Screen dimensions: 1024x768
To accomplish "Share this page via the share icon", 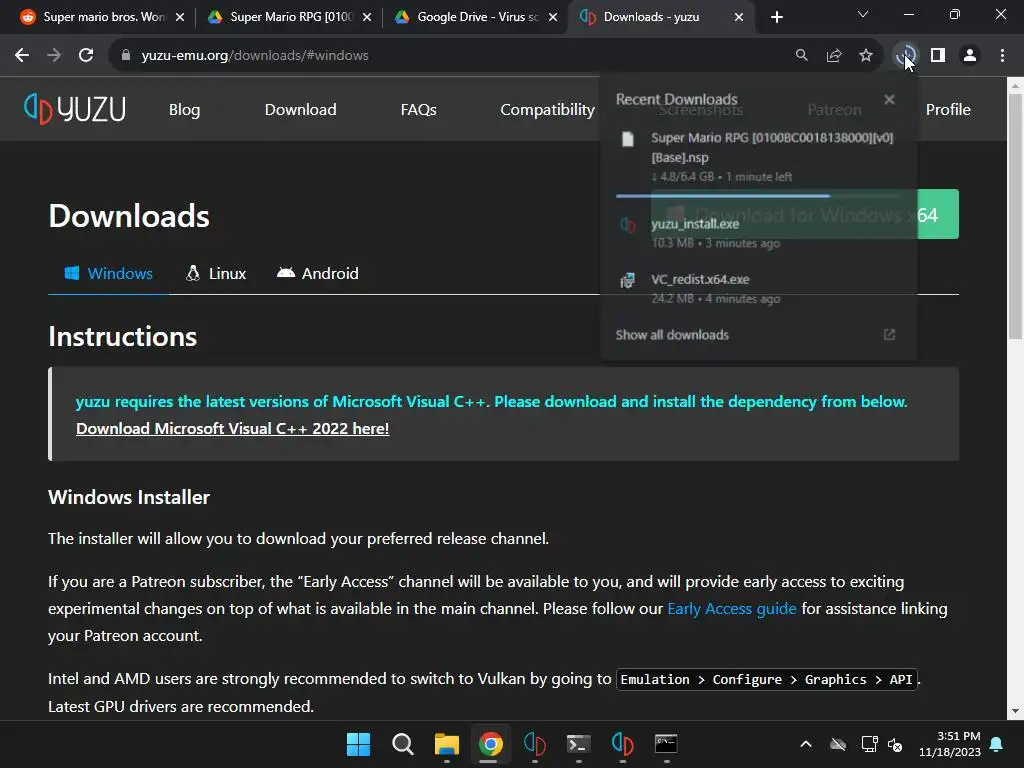I will pos(834,56).
